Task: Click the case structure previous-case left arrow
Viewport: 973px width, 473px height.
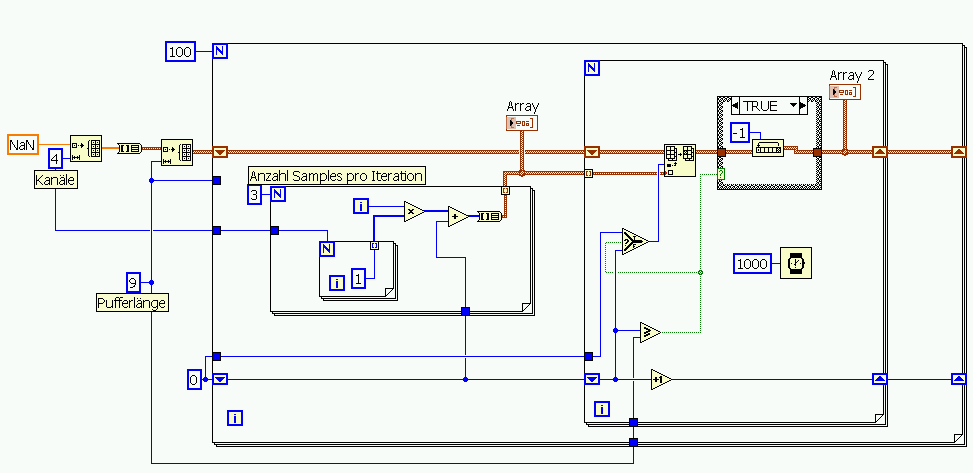Action: coord(735,106)
